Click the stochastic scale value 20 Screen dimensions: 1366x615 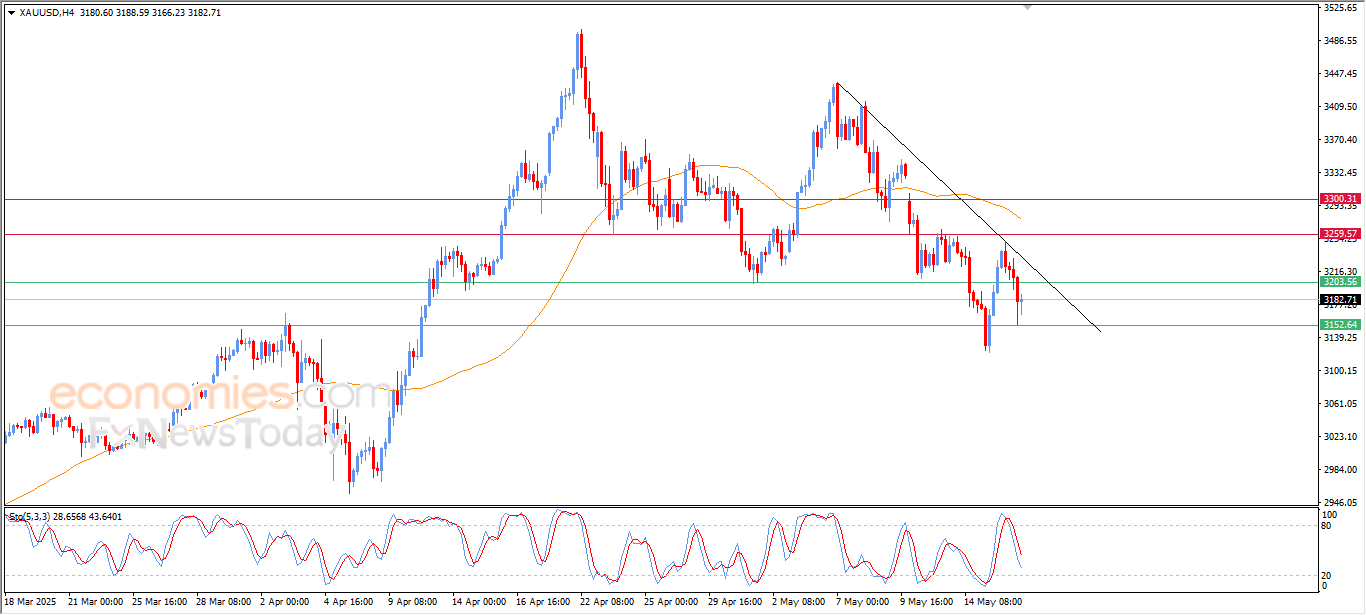1327,575
